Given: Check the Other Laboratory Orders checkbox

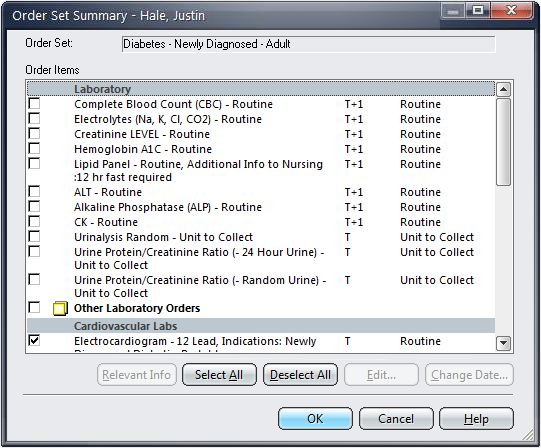Looking at the screenshot, I should click(x=34, y=307).
